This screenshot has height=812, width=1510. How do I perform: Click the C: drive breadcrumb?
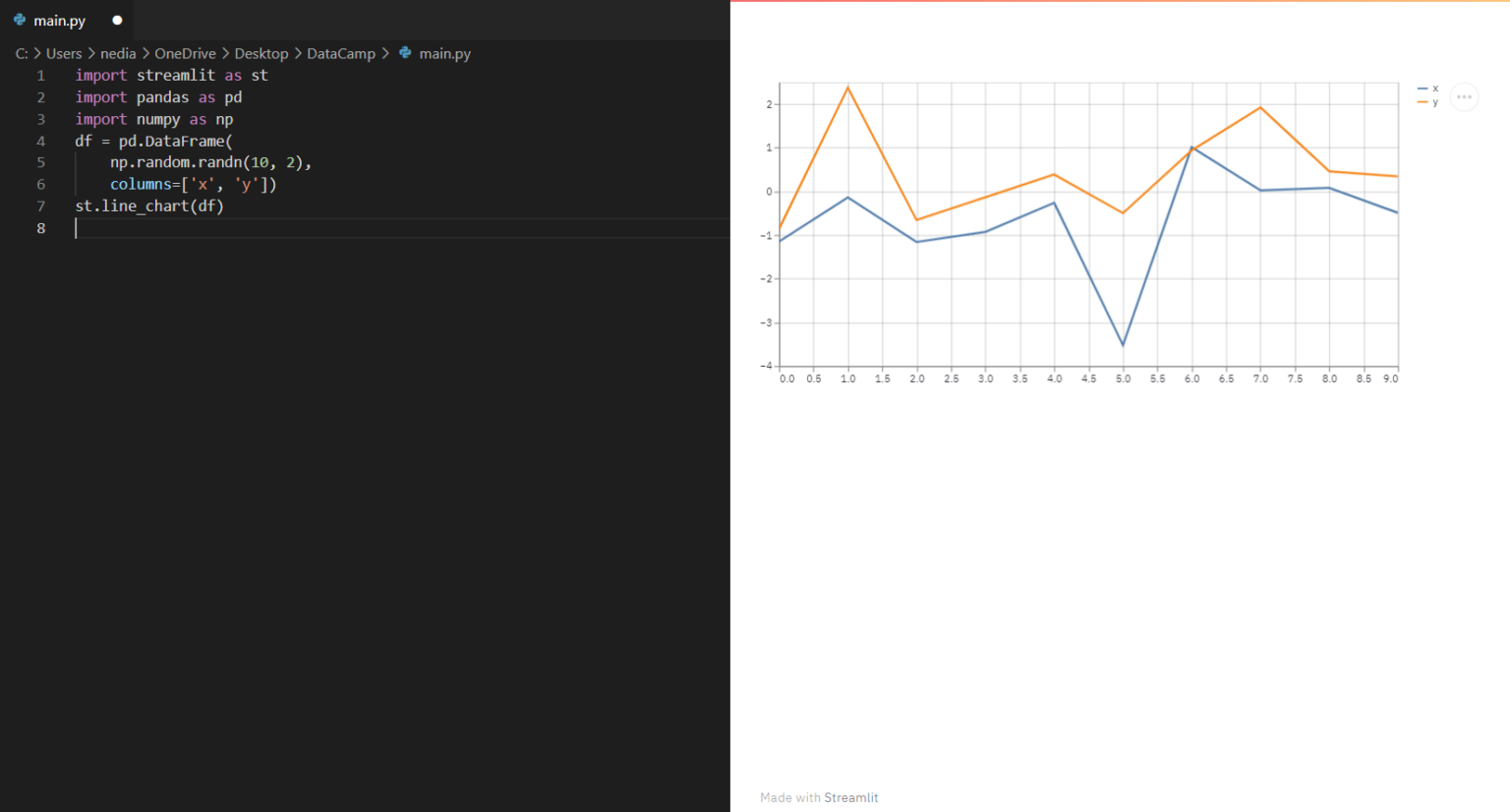(x=22, y=53)
